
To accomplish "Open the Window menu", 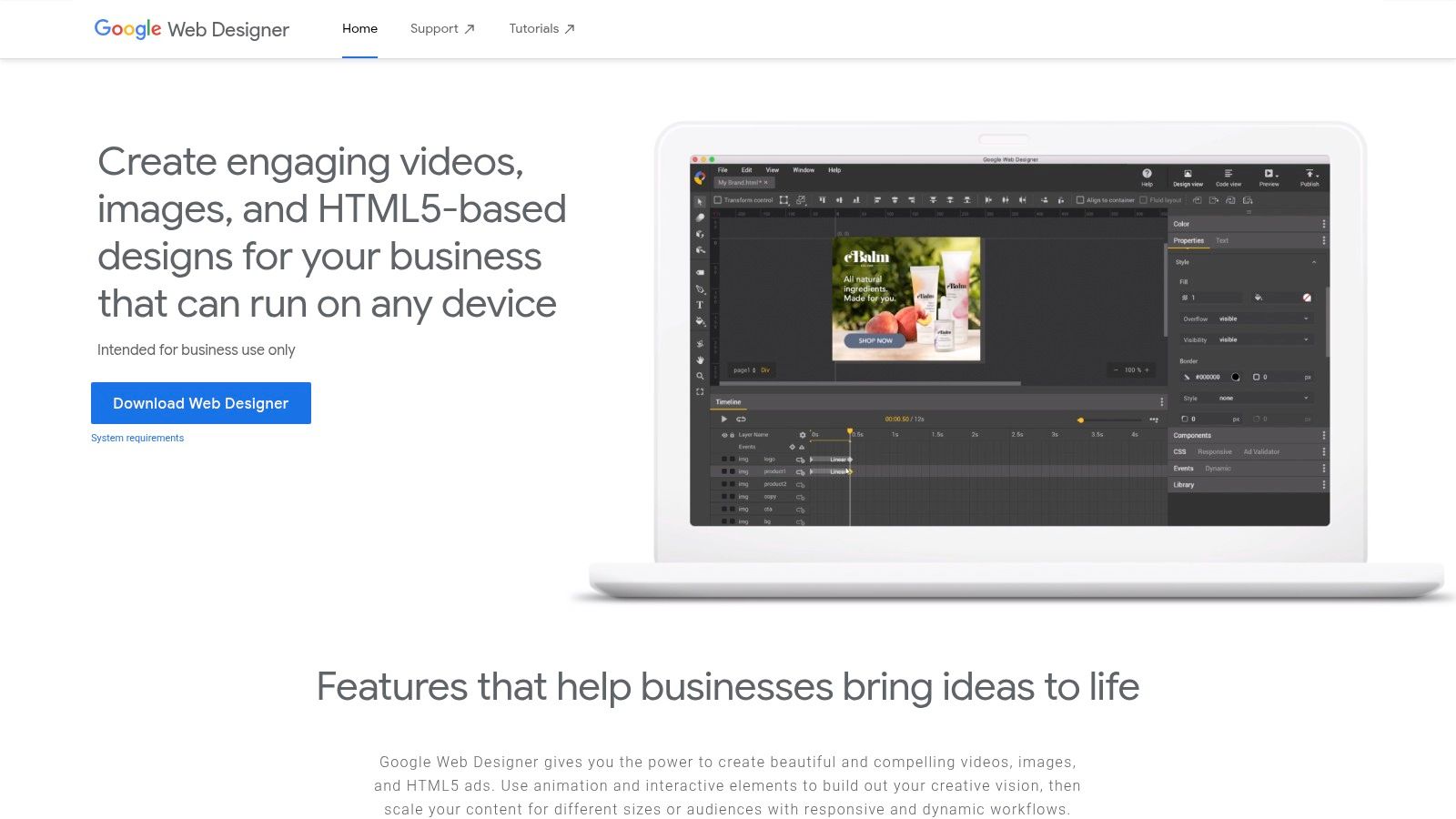I will tap(803, 170).
